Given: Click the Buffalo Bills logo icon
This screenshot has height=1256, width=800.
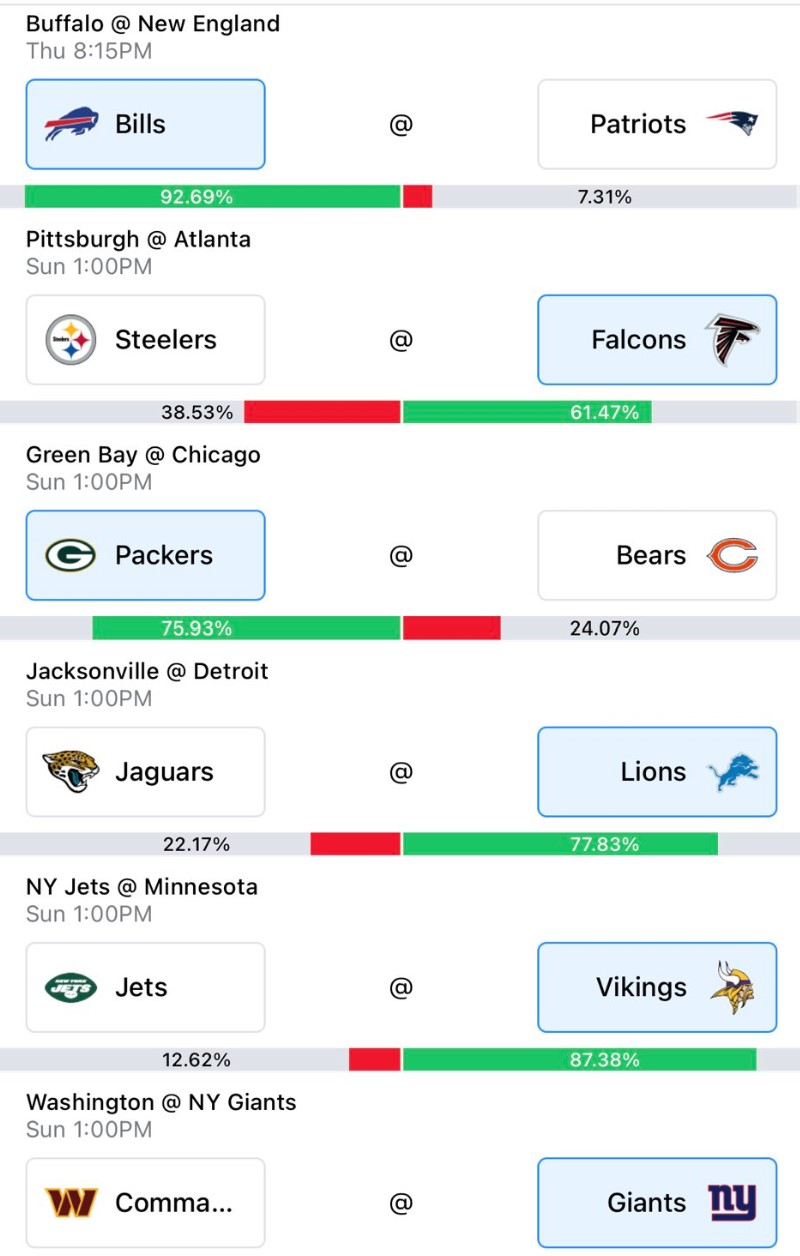Looking at the screenshot, I should point(71,125).
